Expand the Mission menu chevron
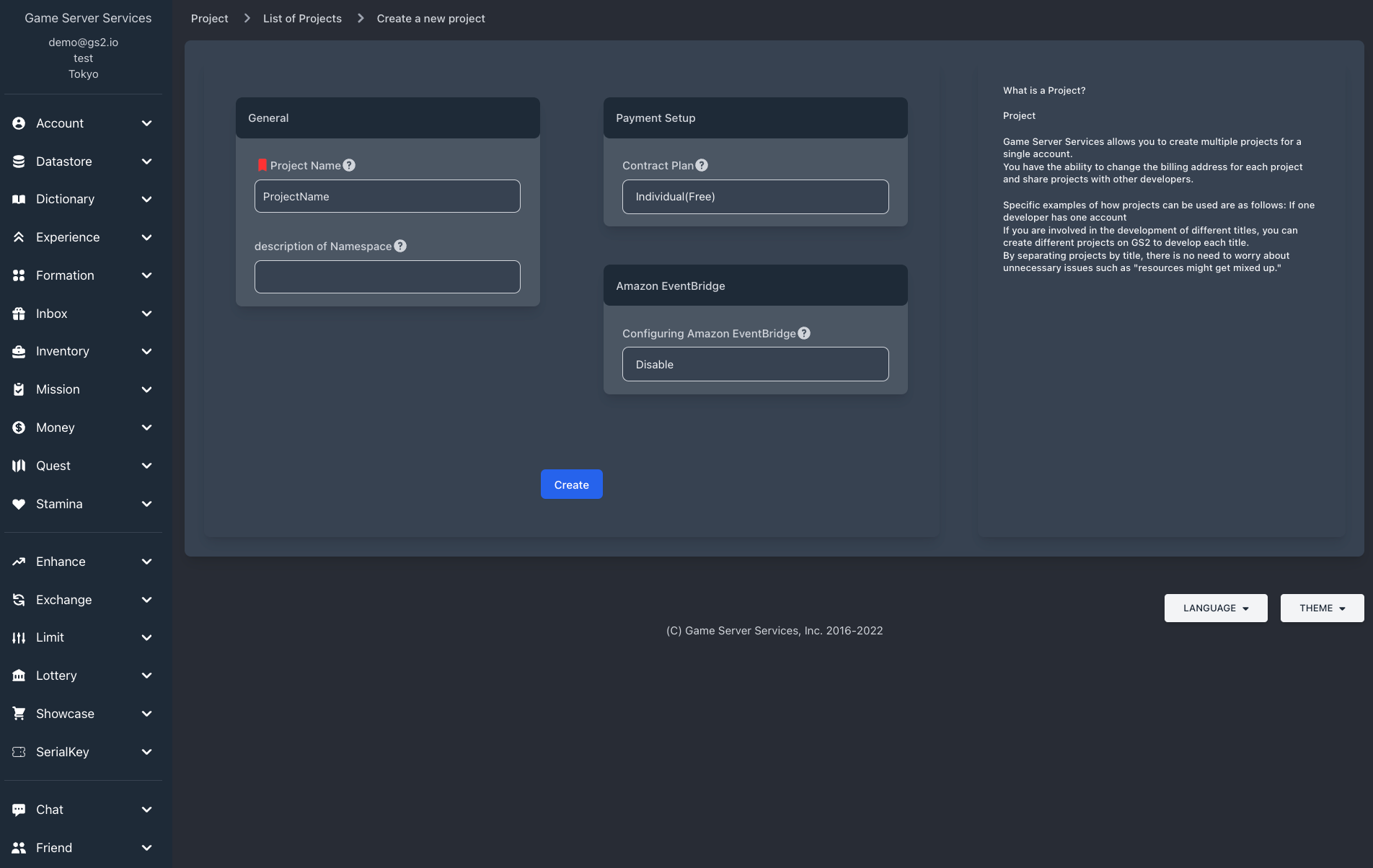This screenshot has height=868, width=1373. pyautogui.click(x=146, y=389)
